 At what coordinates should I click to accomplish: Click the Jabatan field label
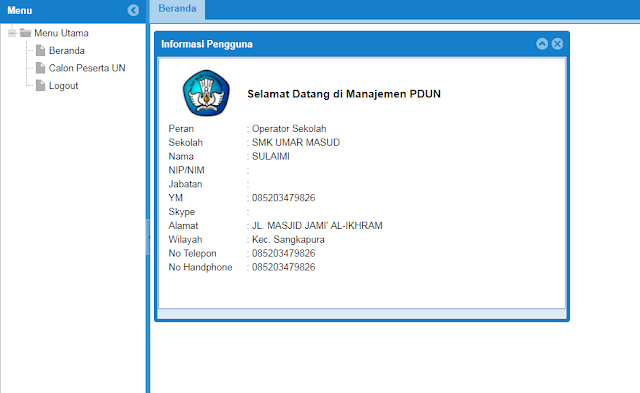pos(185,184)
